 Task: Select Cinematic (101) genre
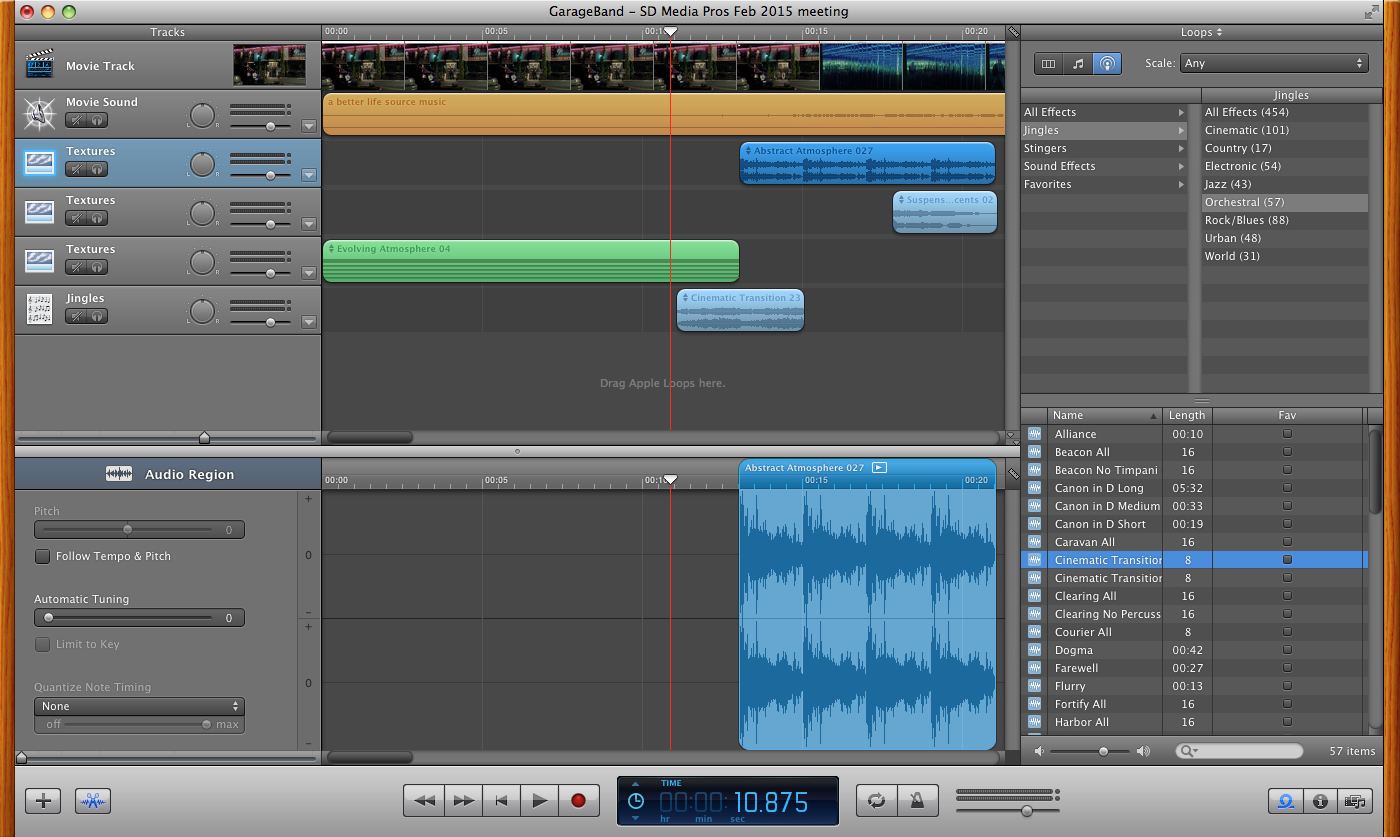click(x=1285, y=130)
